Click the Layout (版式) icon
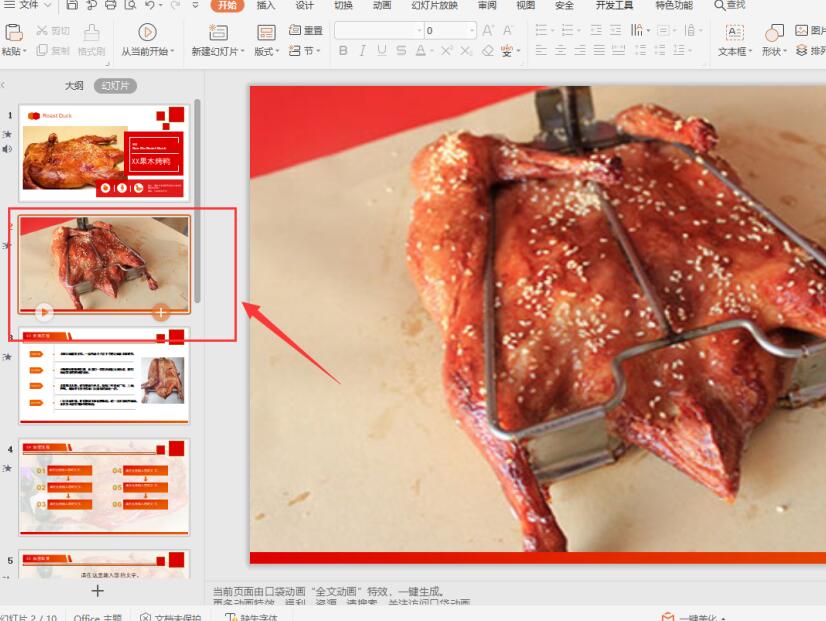This screenshot has width=826, height=621. pyautogui.click(x=266, y=33)
